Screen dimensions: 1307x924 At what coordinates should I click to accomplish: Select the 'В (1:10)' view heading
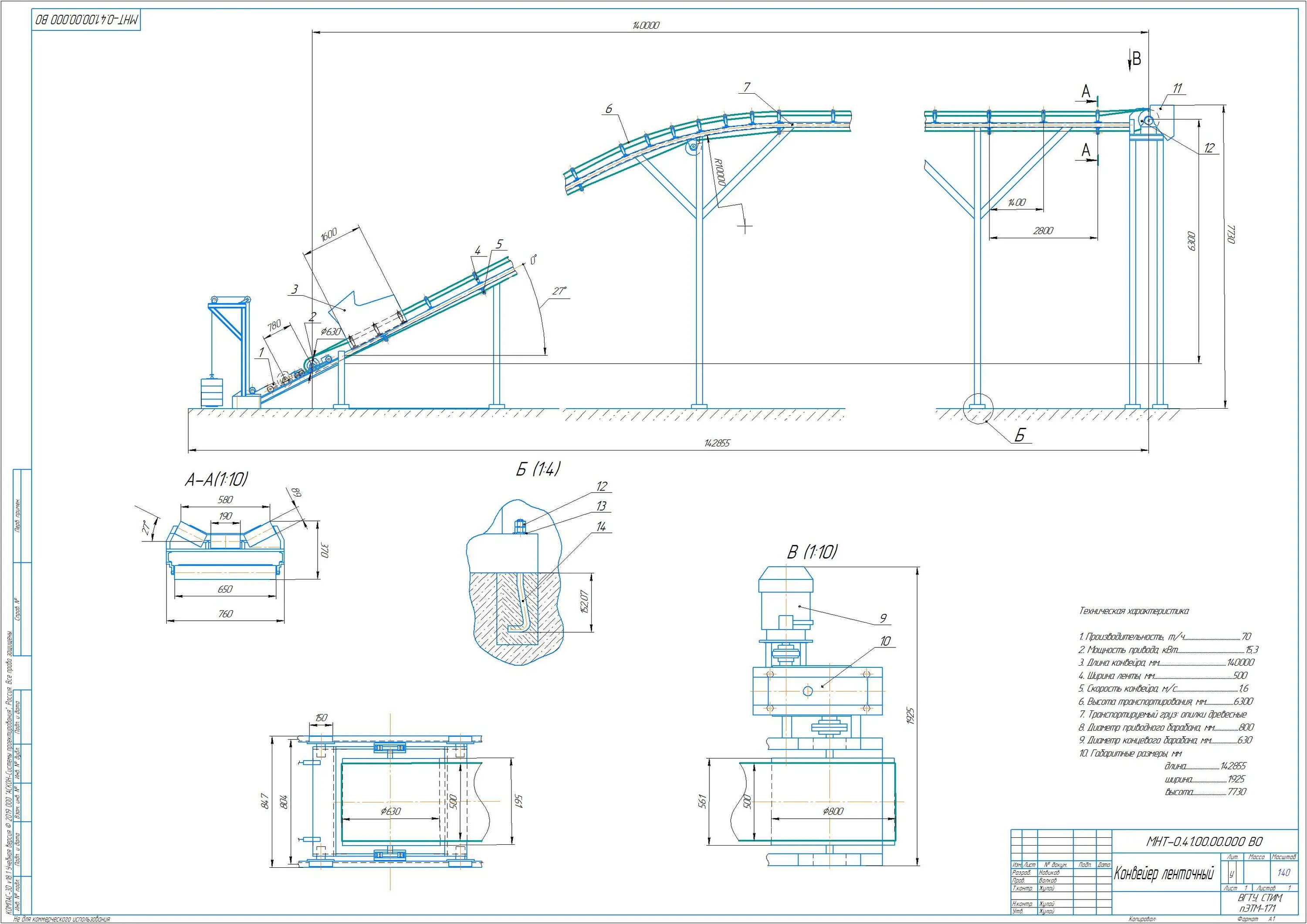coord(813,552)
